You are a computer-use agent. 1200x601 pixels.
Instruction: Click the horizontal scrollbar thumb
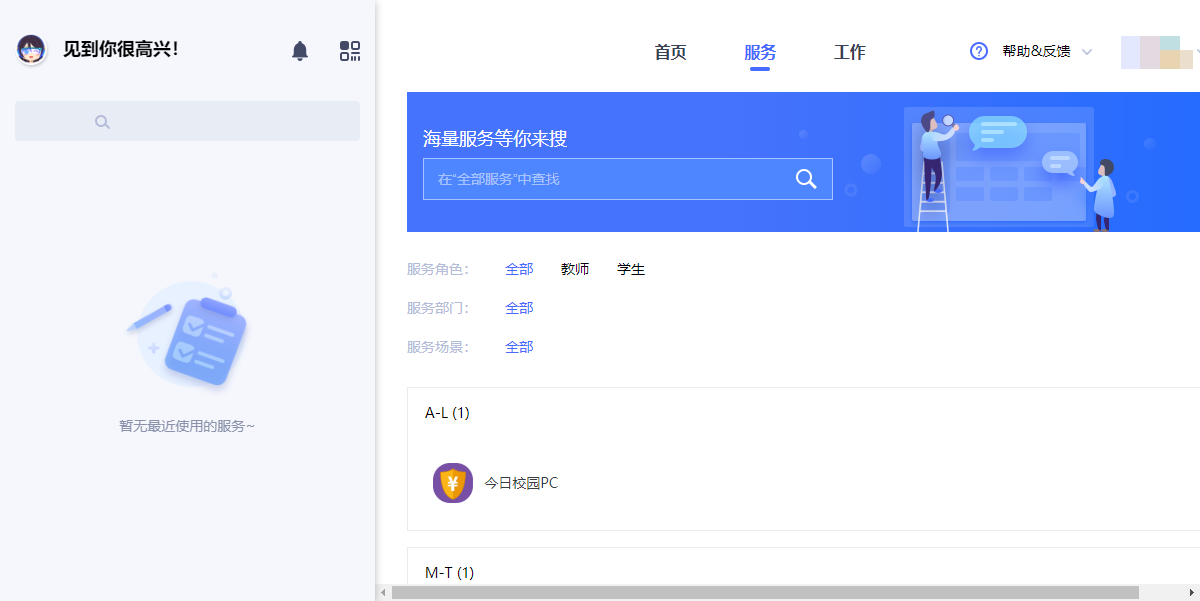(x=765, y=593)
